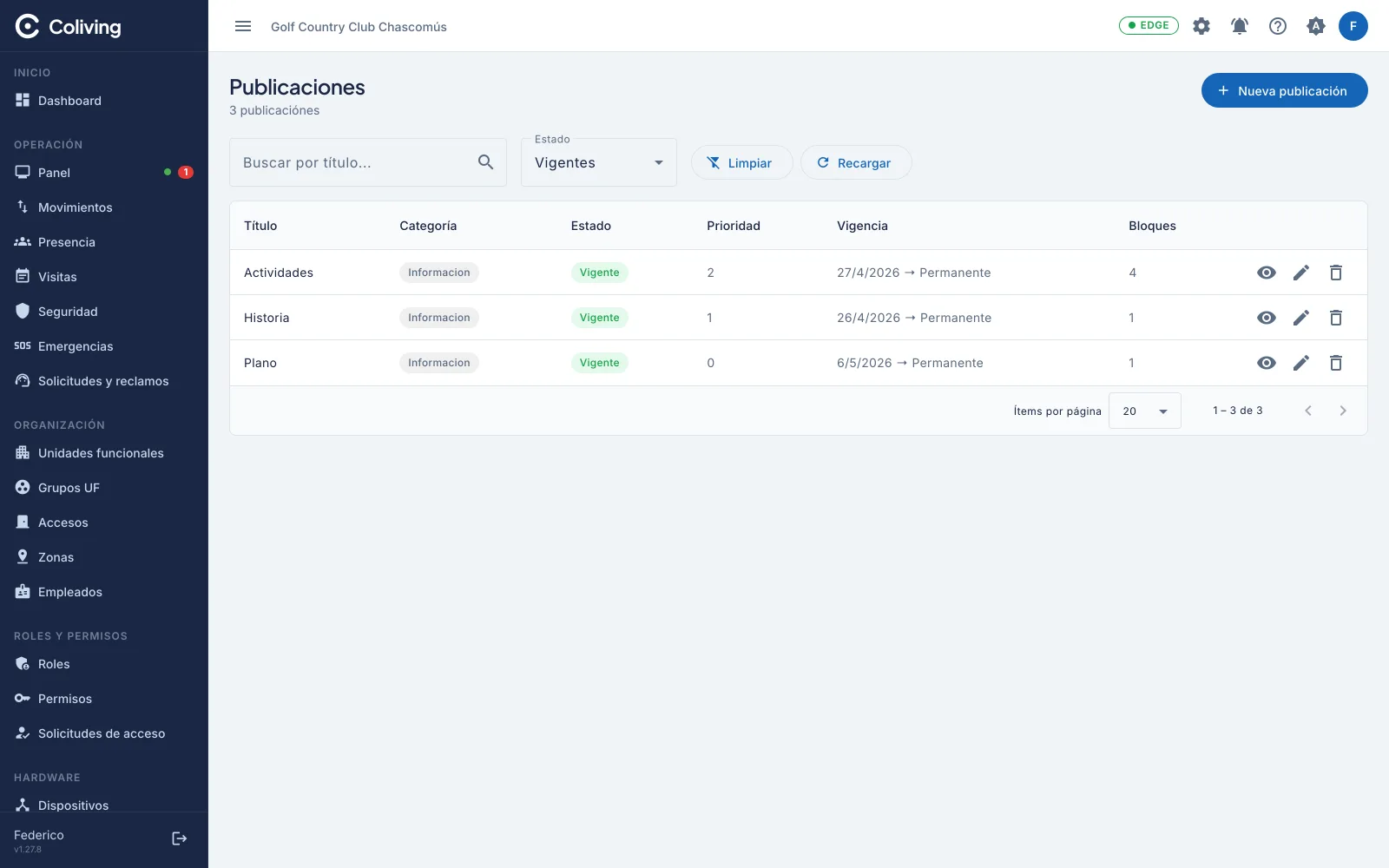Click the Nueva publicación button
1389x868 pixels.
[1285, 90]
